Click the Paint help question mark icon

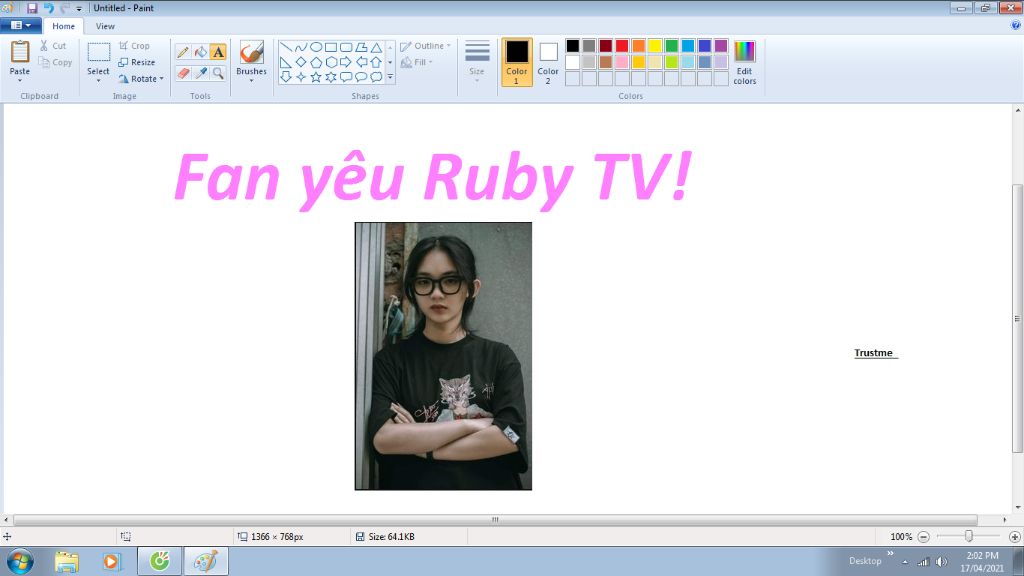(x=1016, y=25)
